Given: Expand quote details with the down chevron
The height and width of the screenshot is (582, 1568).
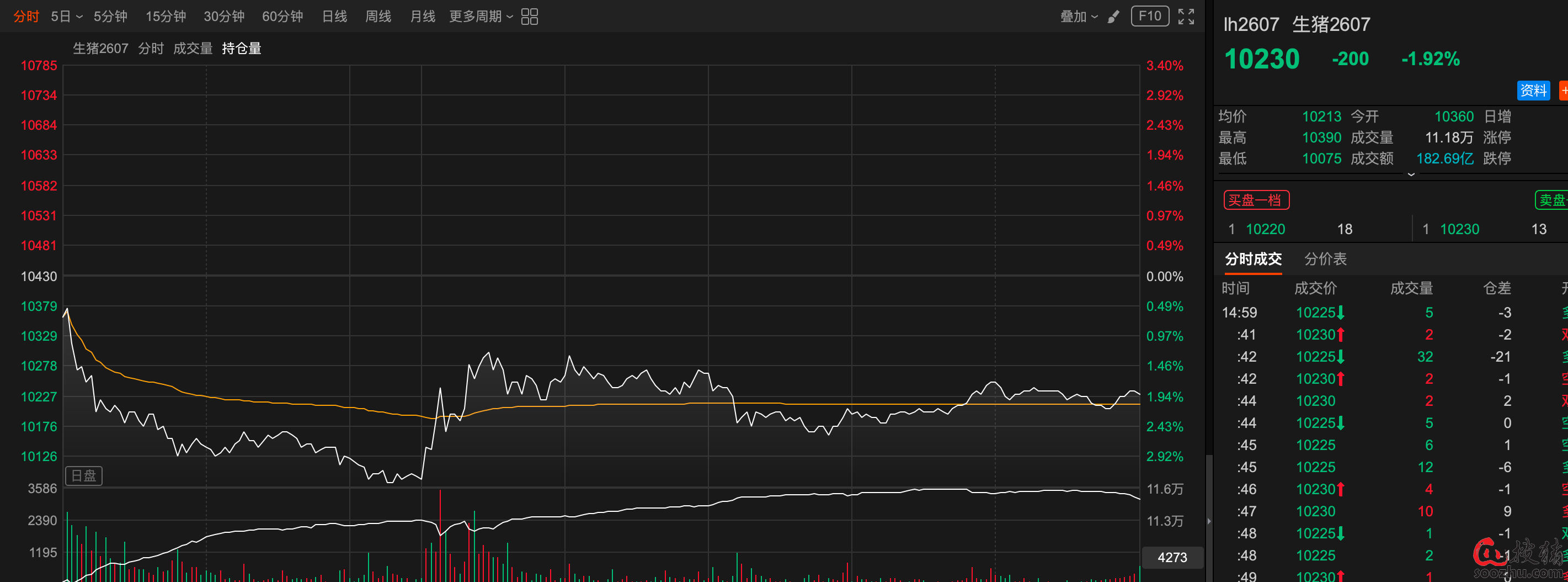Looking at the screenshot, I should (x=1411, y=175).
